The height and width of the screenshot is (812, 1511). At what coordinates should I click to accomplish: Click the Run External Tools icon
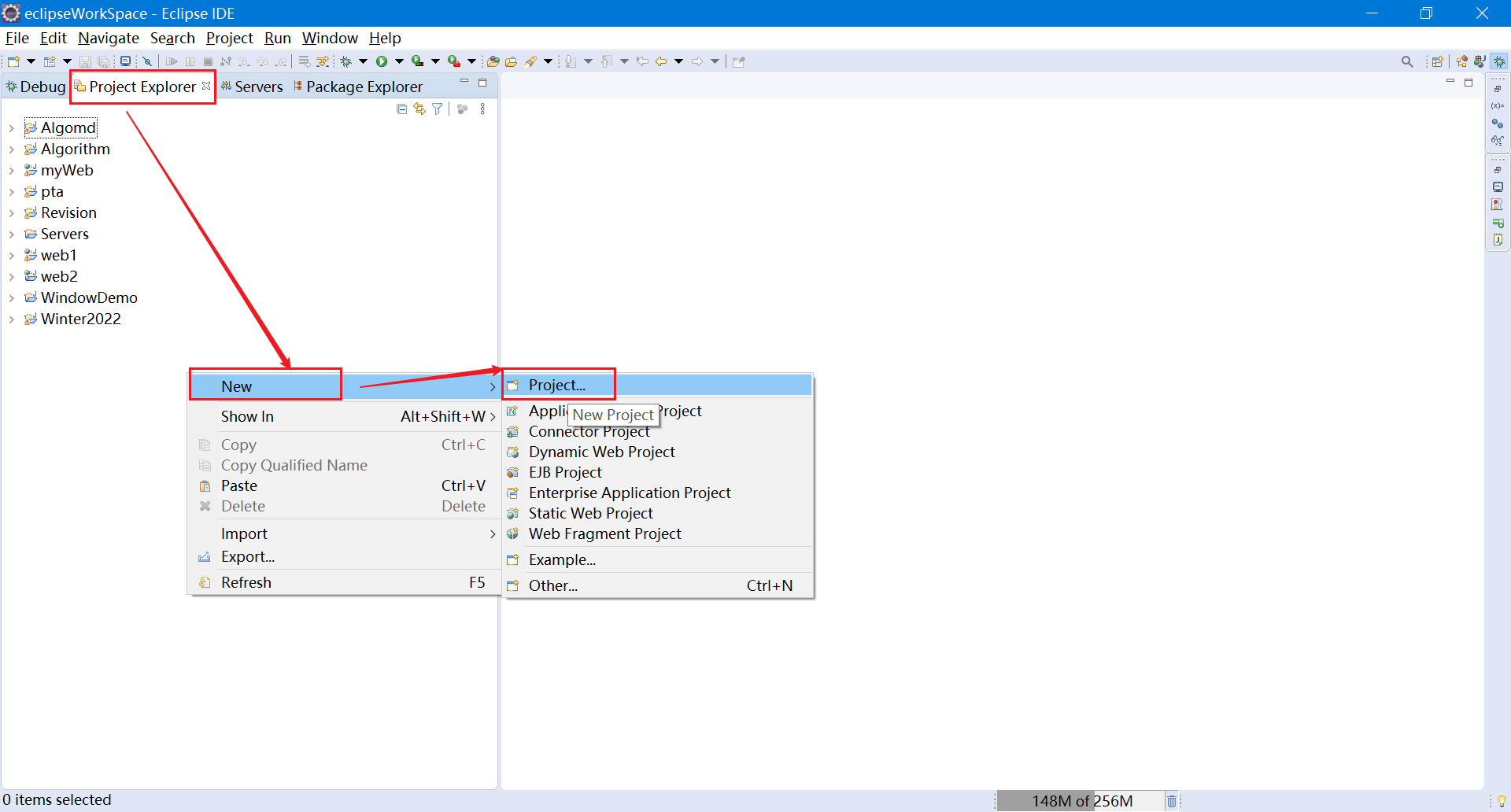click(x=453, y=61)
